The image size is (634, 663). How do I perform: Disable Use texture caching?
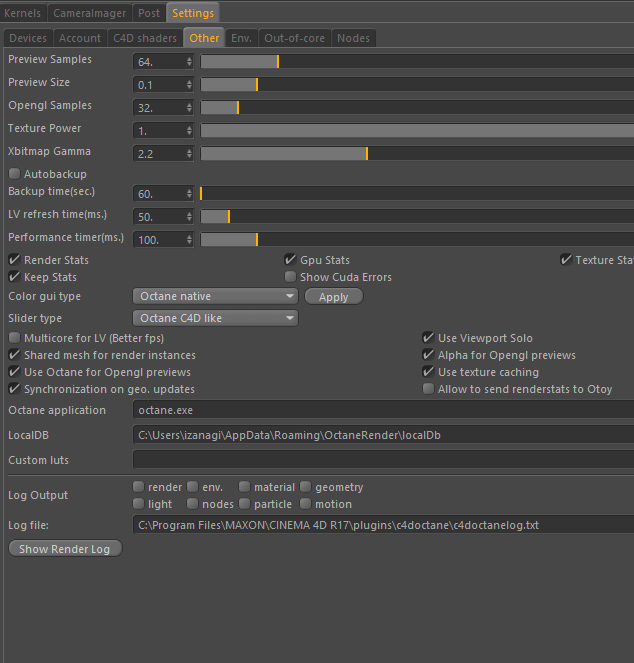[x=428, y=371]
